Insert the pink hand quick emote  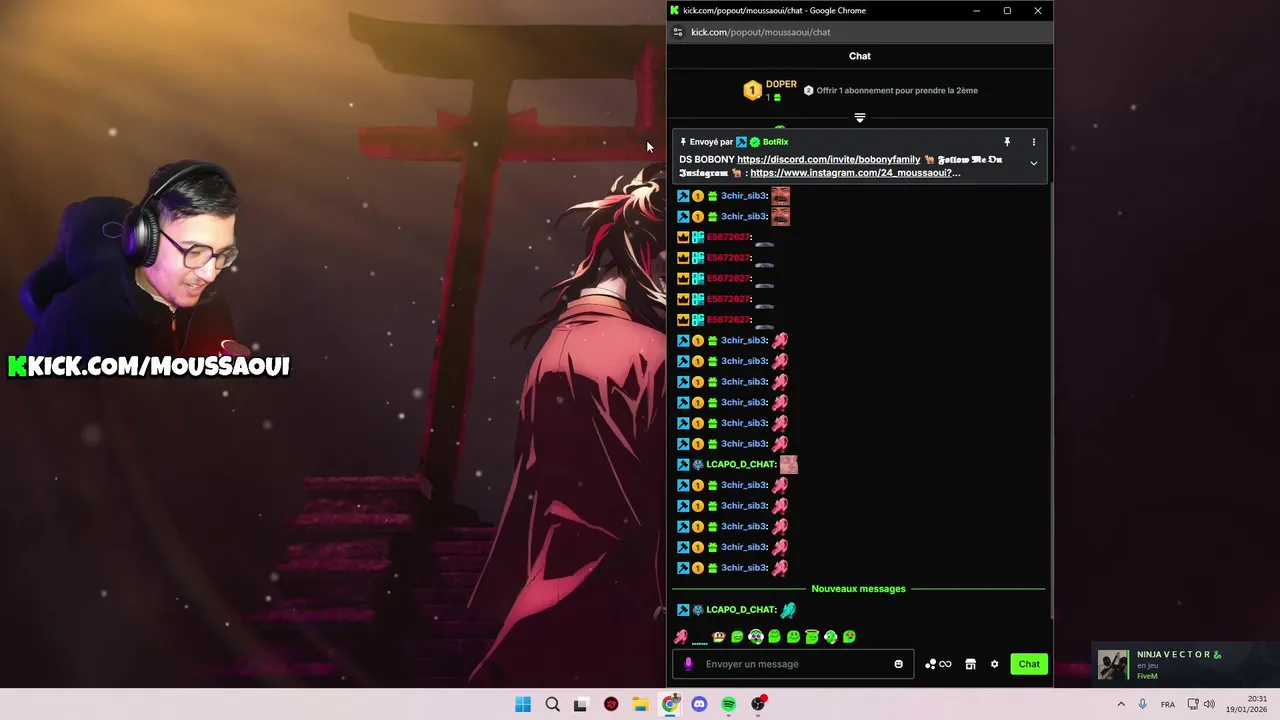(x=681, y=637)
